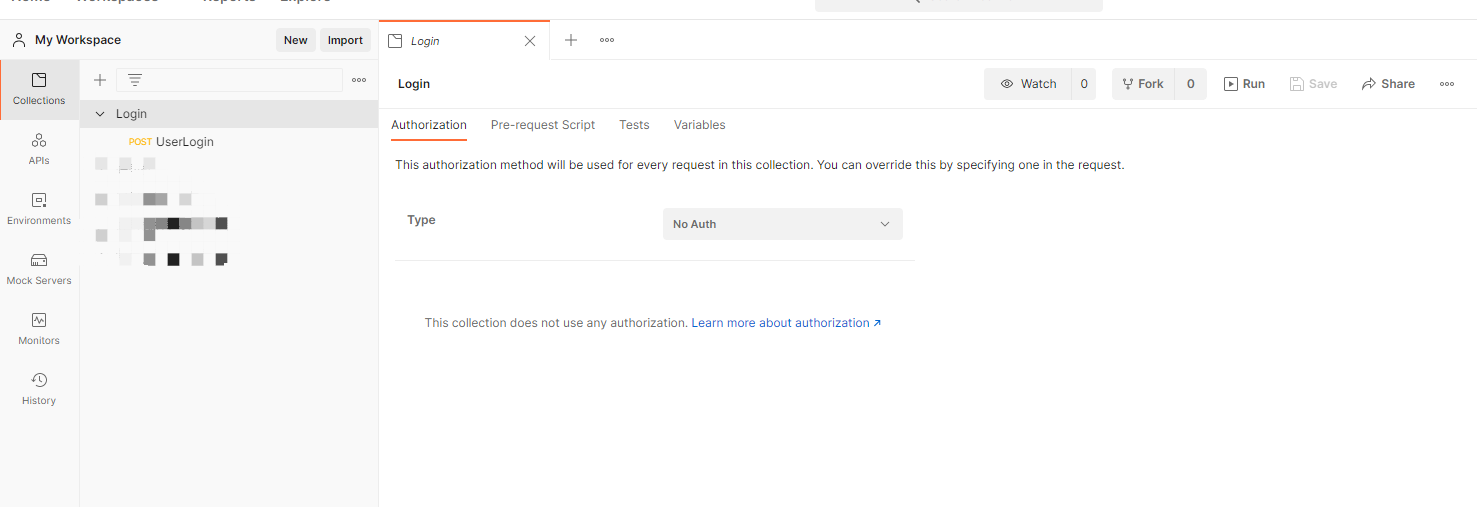
Task: Click the New button
Action: pos(296,40)
